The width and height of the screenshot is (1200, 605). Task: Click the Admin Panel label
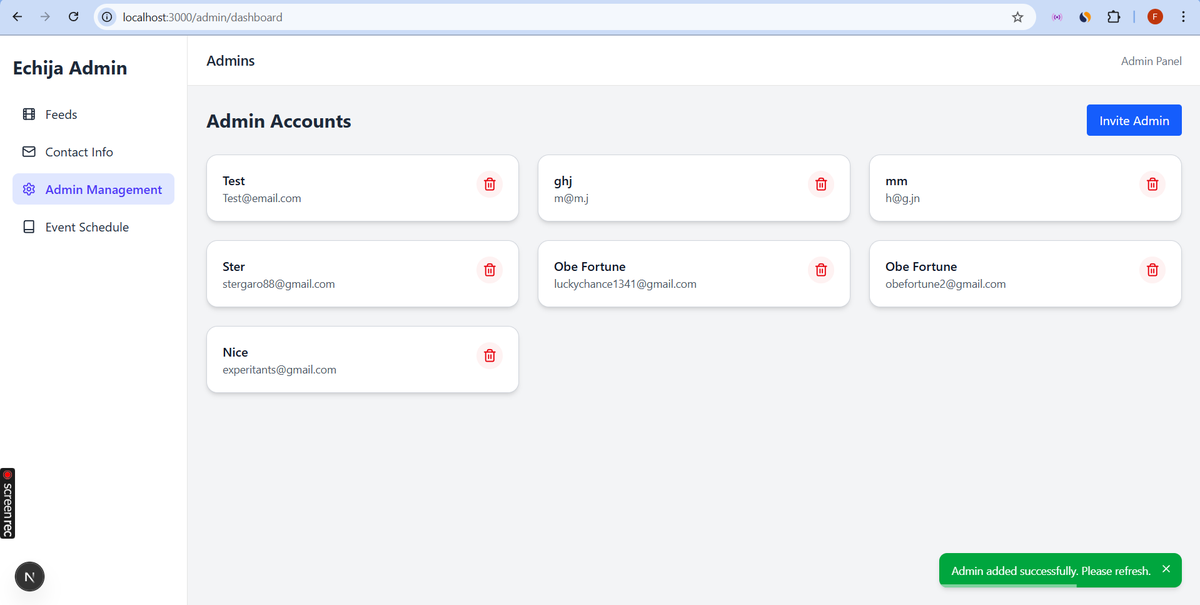pyautogui.click(x=1151, y=61)
